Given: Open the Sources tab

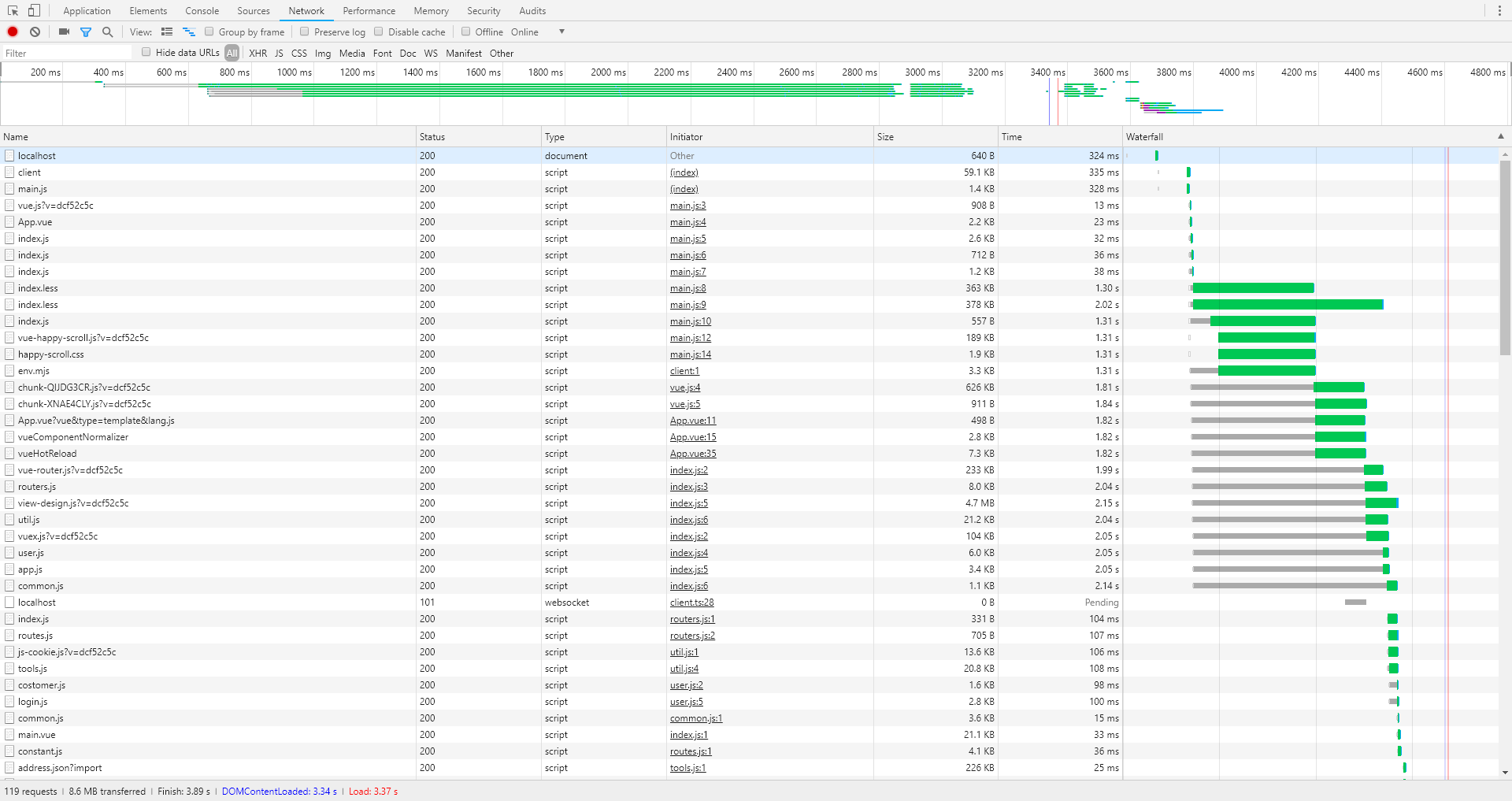Looking at the screenshot, I should tap(254, 11).
